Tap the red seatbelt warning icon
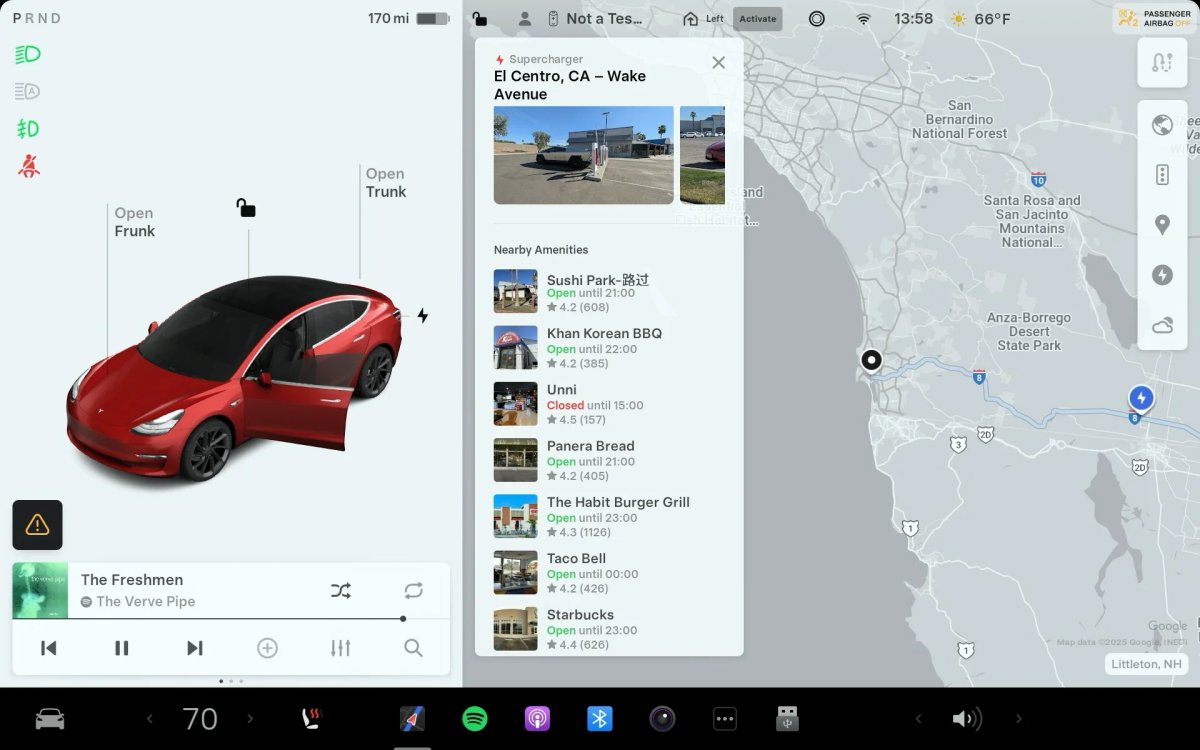The width and height of the screenshot is (1200, 750). pyautogui.click(x=28, y=167)
